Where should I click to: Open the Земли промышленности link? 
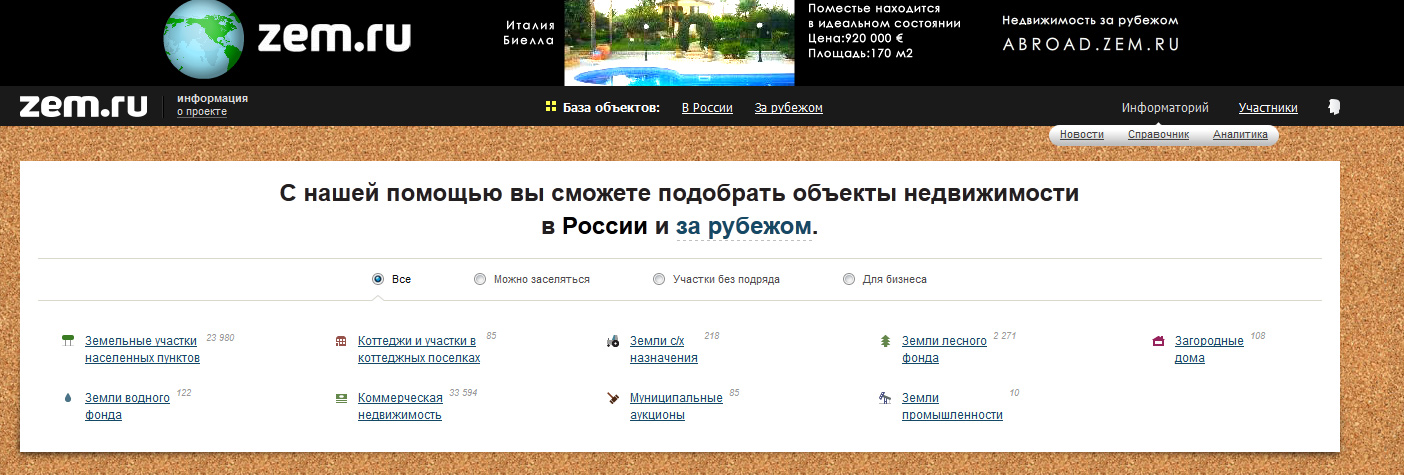pos(952,406)
